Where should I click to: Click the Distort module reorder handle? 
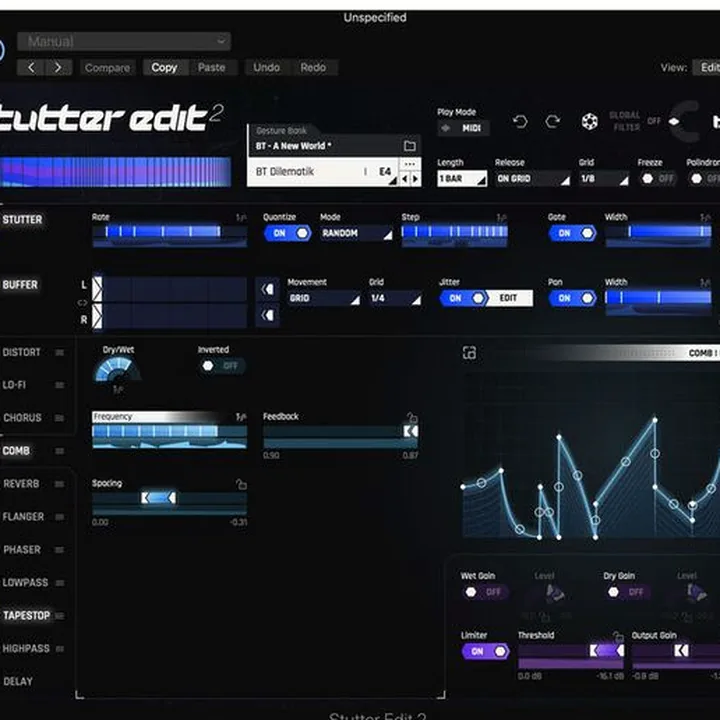pos(60,352)
